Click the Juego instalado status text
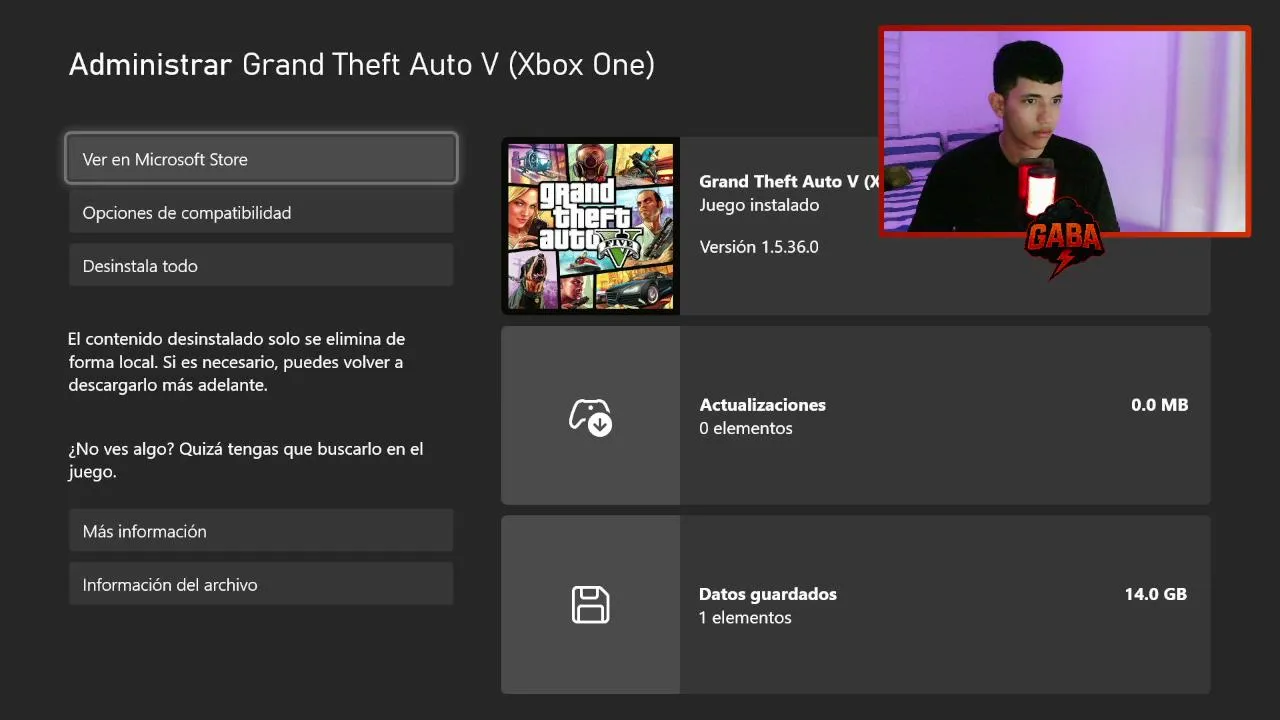Viewport: 1280px width, 720px height. click(x=759, y=205)
